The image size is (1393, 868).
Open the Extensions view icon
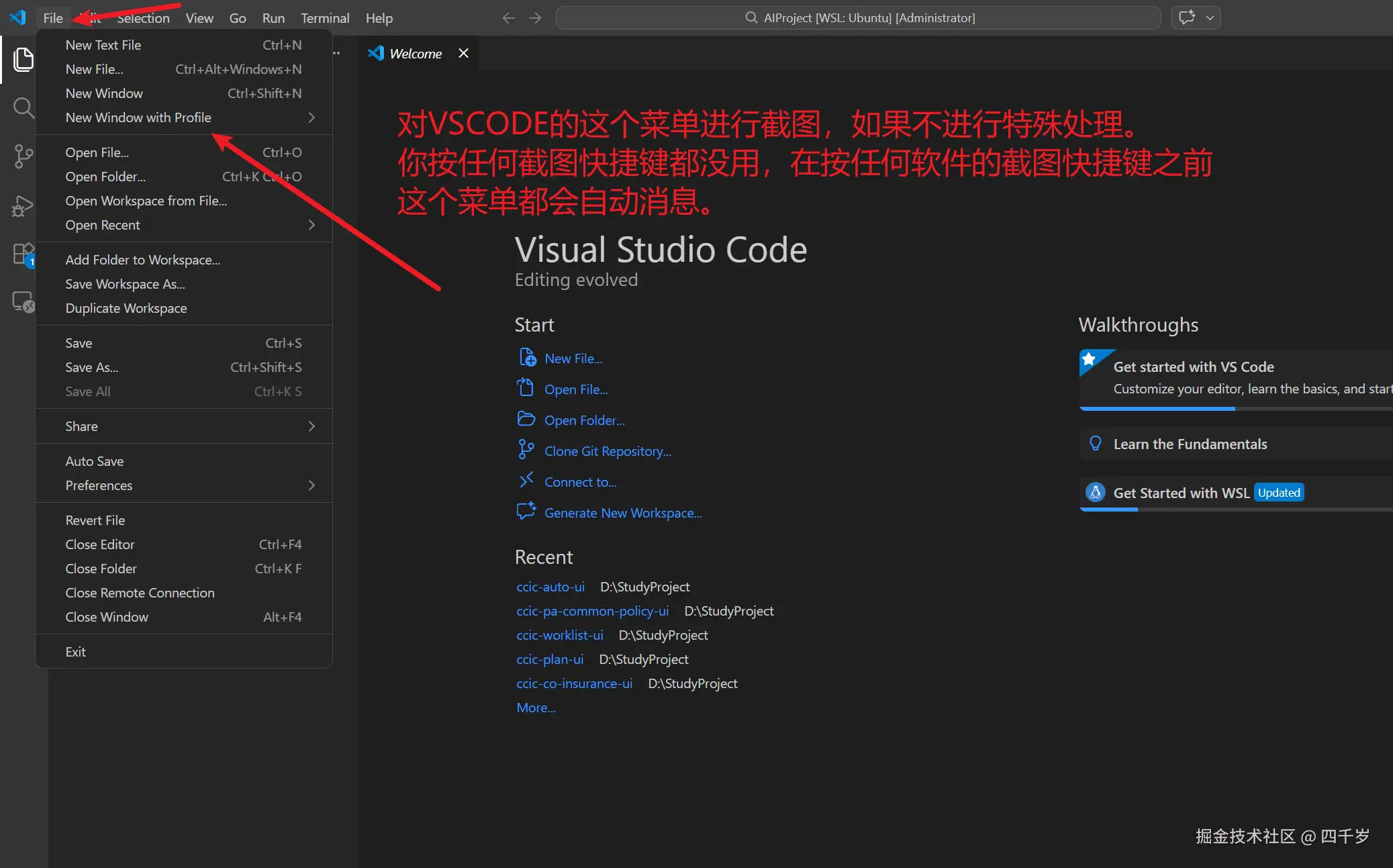click(x=23, y=255)
